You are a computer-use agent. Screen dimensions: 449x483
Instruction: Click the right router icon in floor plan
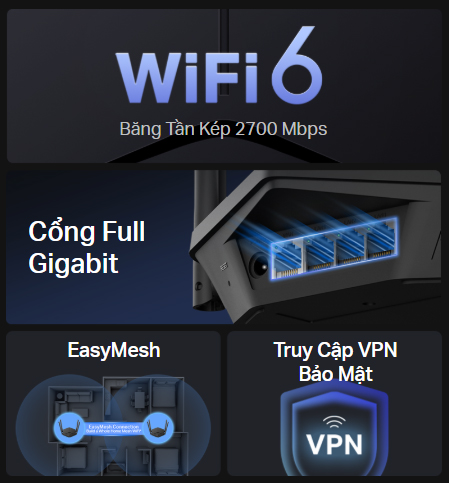tap(158, 428)
